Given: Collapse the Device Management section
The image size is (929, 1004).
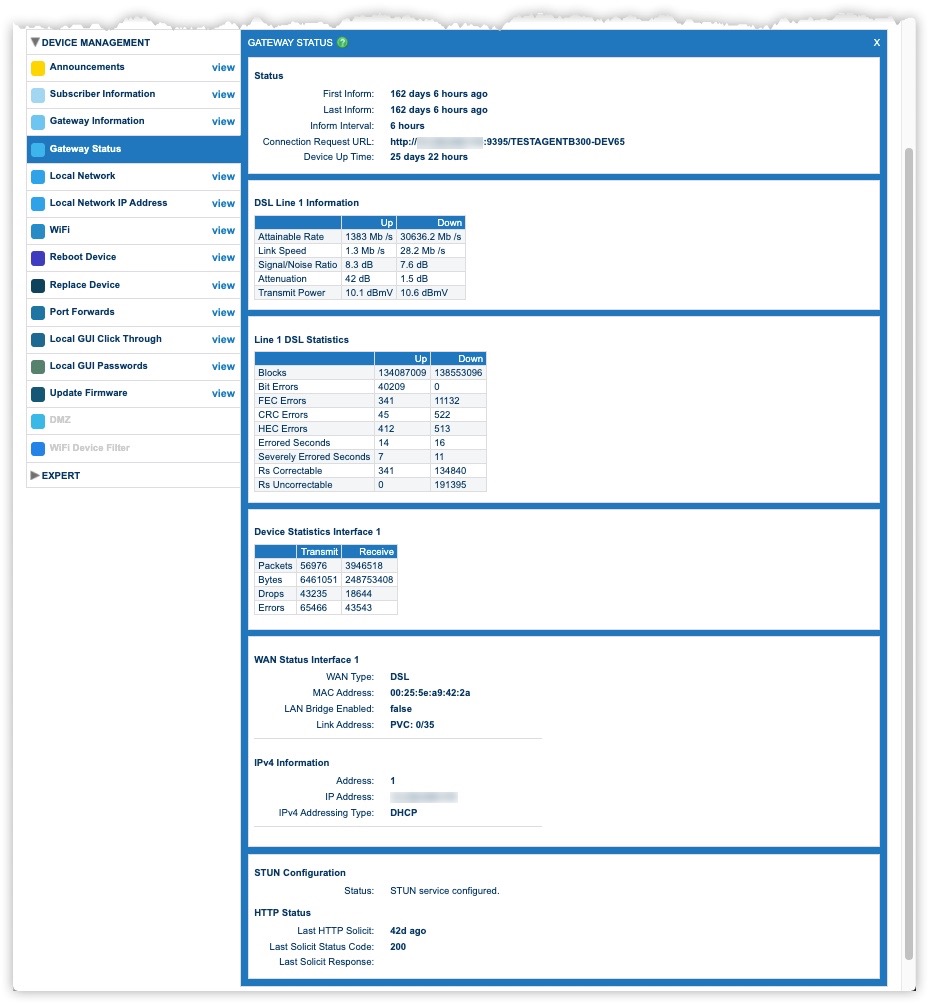Looking at the screenshot, I should [35, 43].
